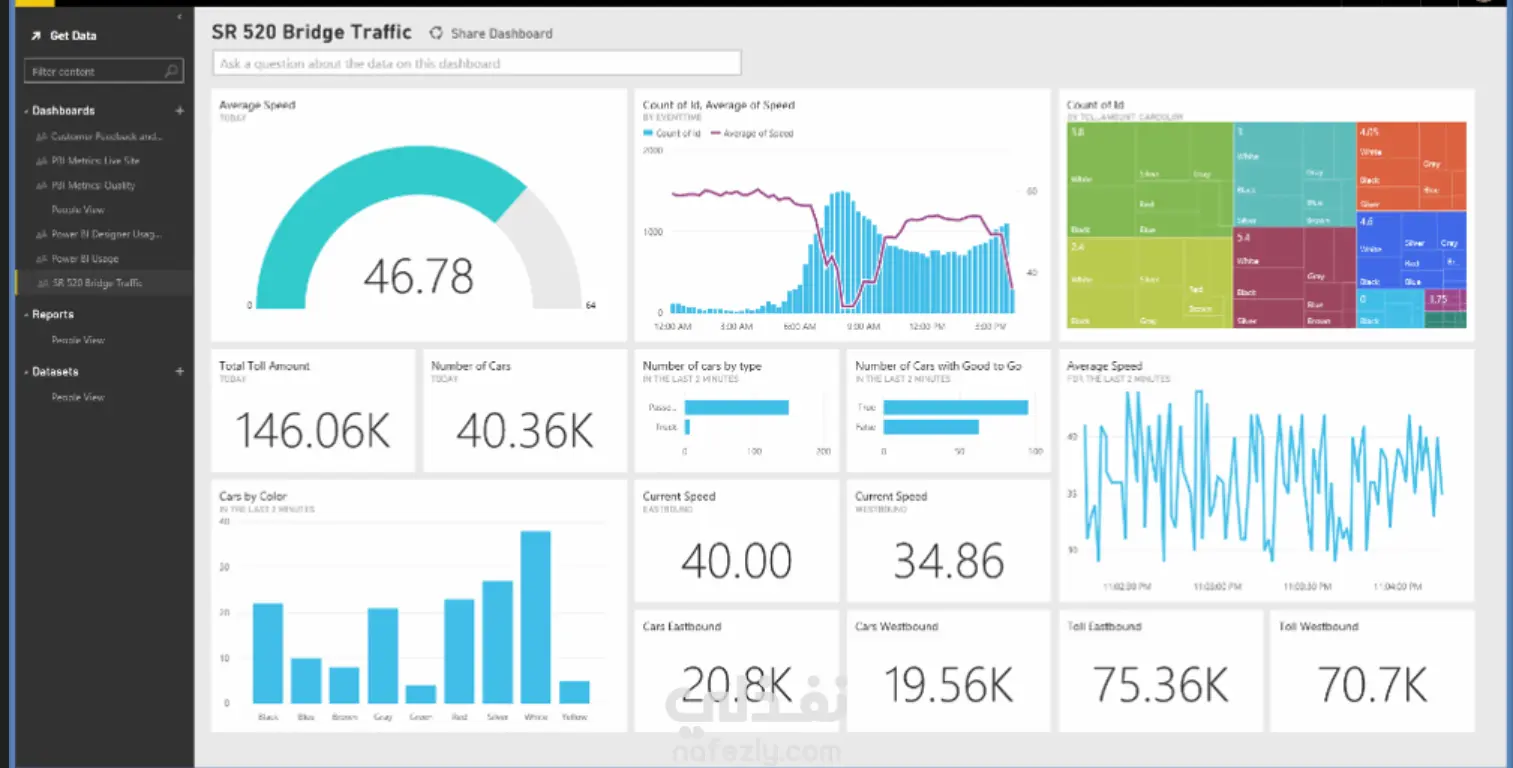Open the PBI Metrics: Quality dashboard
This screenshot has height=768, width=1513.
click(x=93, y=185)
